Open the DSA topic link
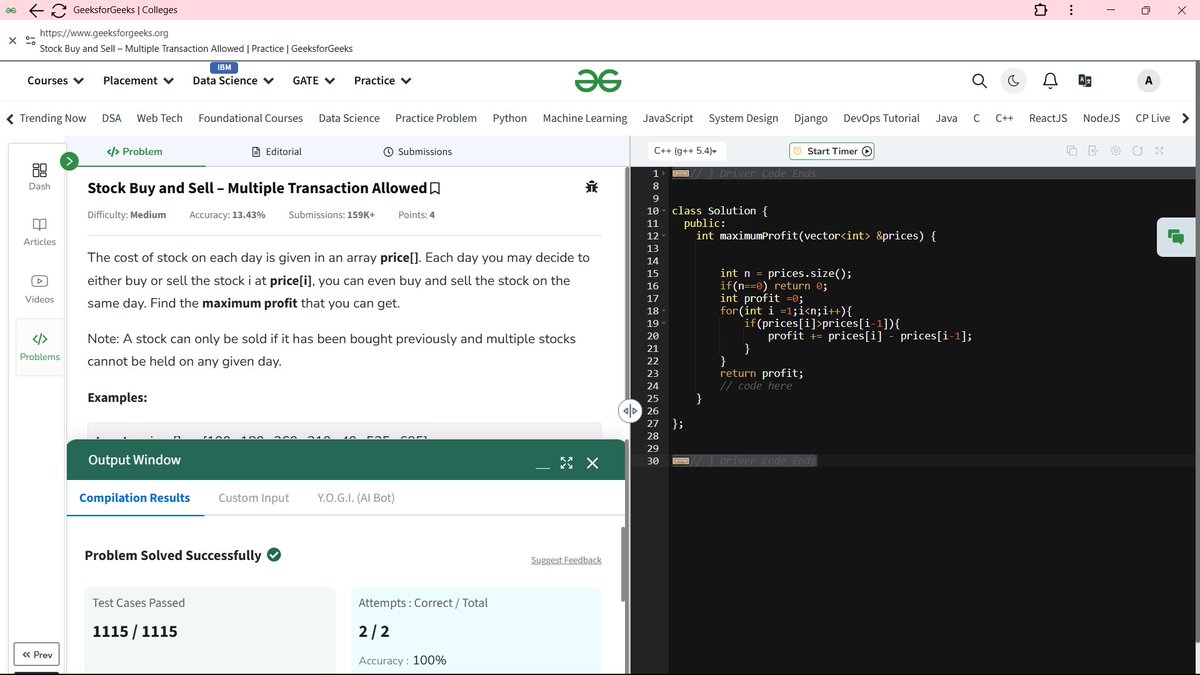This screenshot has width=1200, height=675. (111, 118)
